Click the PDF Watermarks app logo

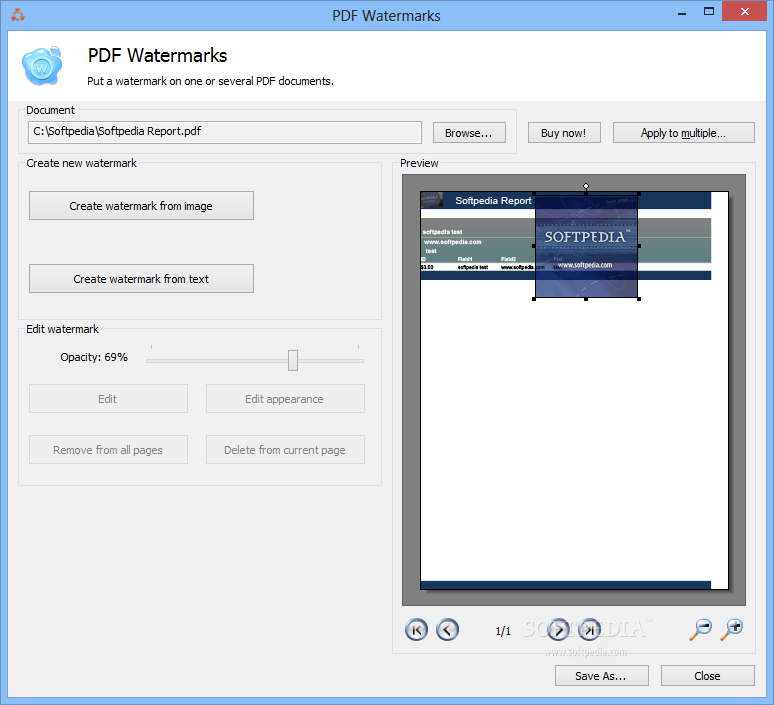[x=42, y=66]
